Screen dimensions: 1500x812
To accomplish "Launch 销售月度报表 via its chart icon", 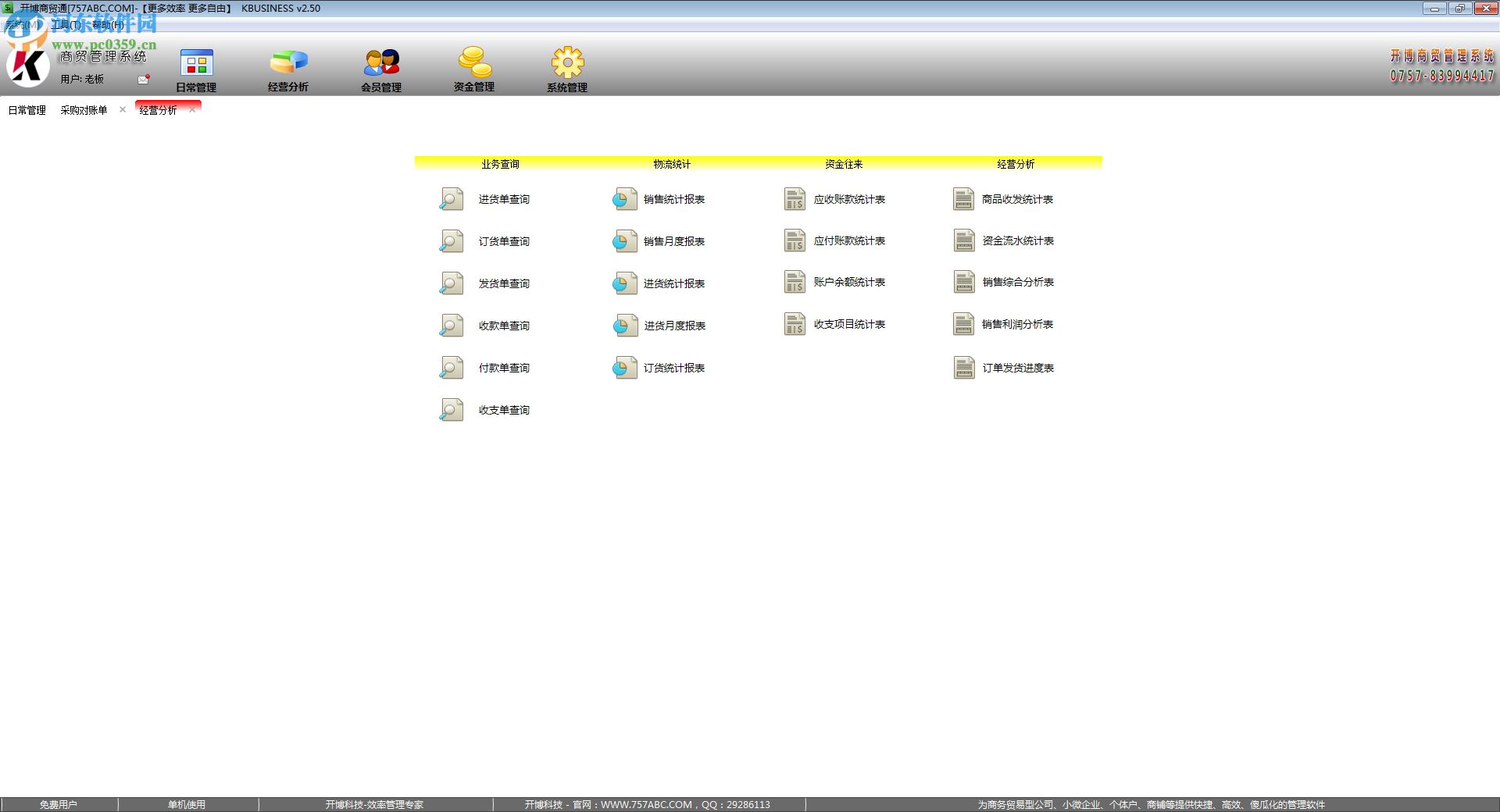I will 625,241.
